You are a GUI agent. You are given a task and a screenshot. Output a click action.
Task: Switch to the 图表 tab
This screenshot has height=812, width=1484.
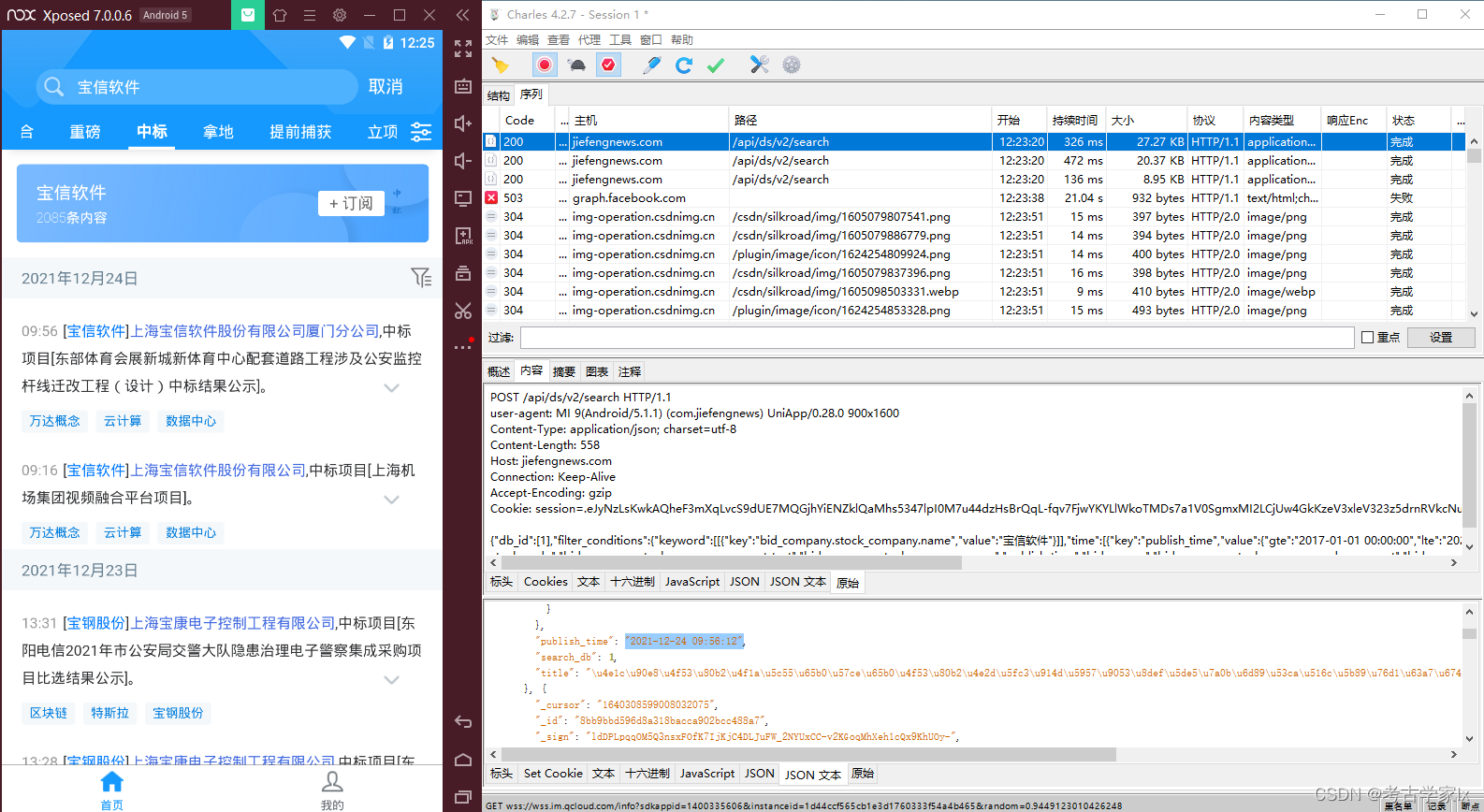pos(597,371)
